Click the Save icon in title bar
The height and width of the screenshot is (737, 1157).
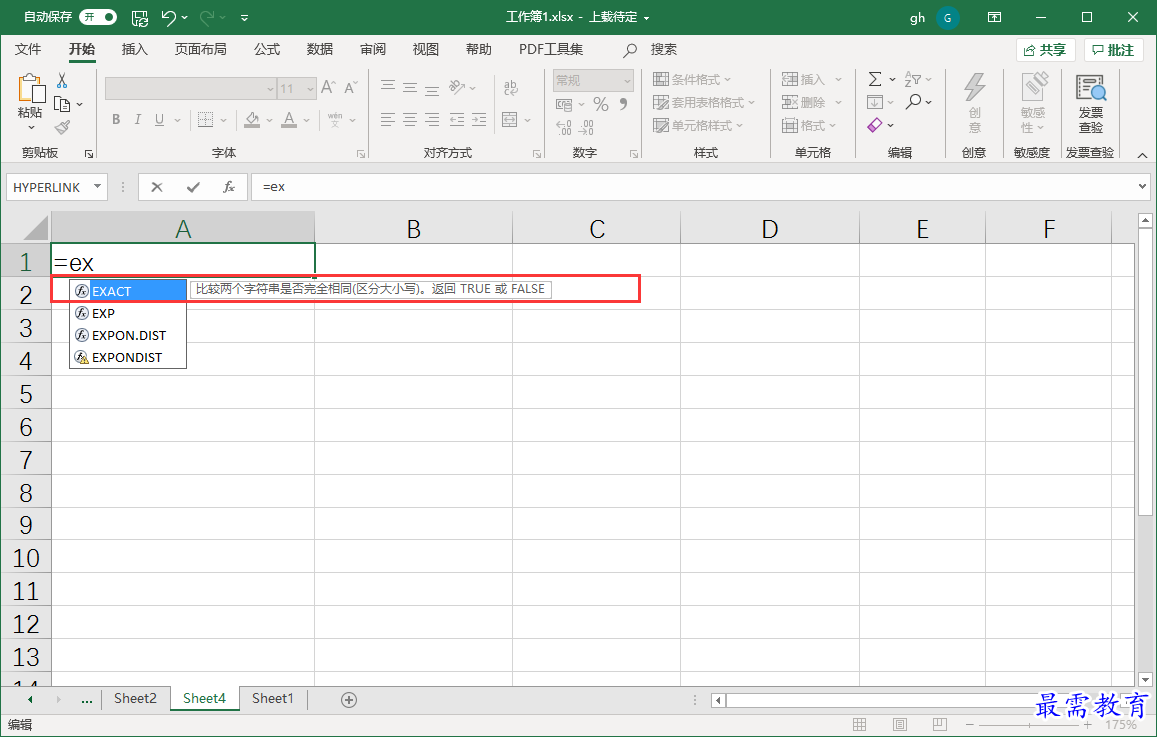click(139, 18)
